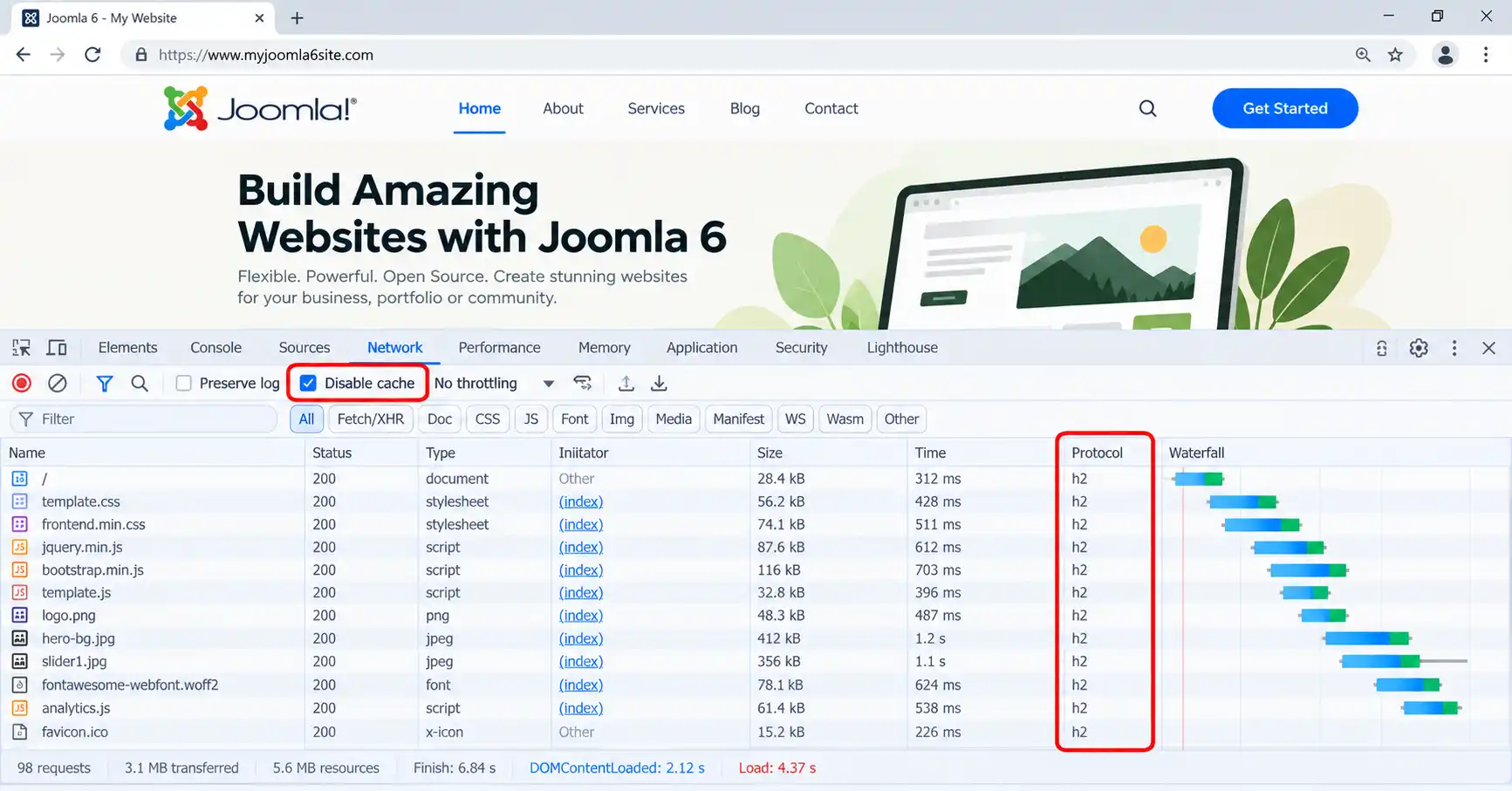The image size is (1512, 791).
Task: Filter requests by Font type
Action: (574, 419)
